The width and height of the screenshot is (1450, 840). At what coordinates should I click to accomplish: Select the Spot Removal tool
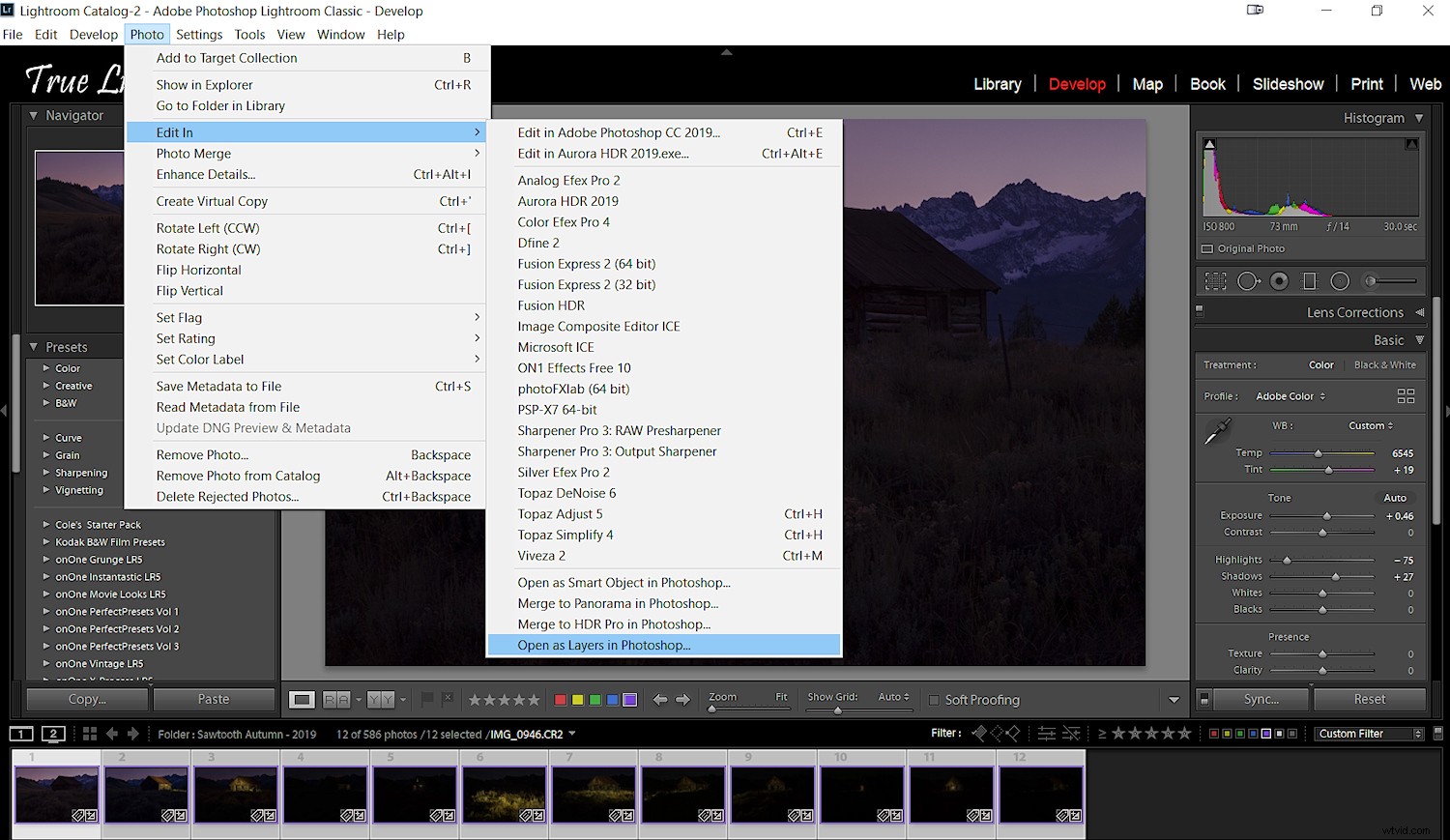(x=1248, y=281)
